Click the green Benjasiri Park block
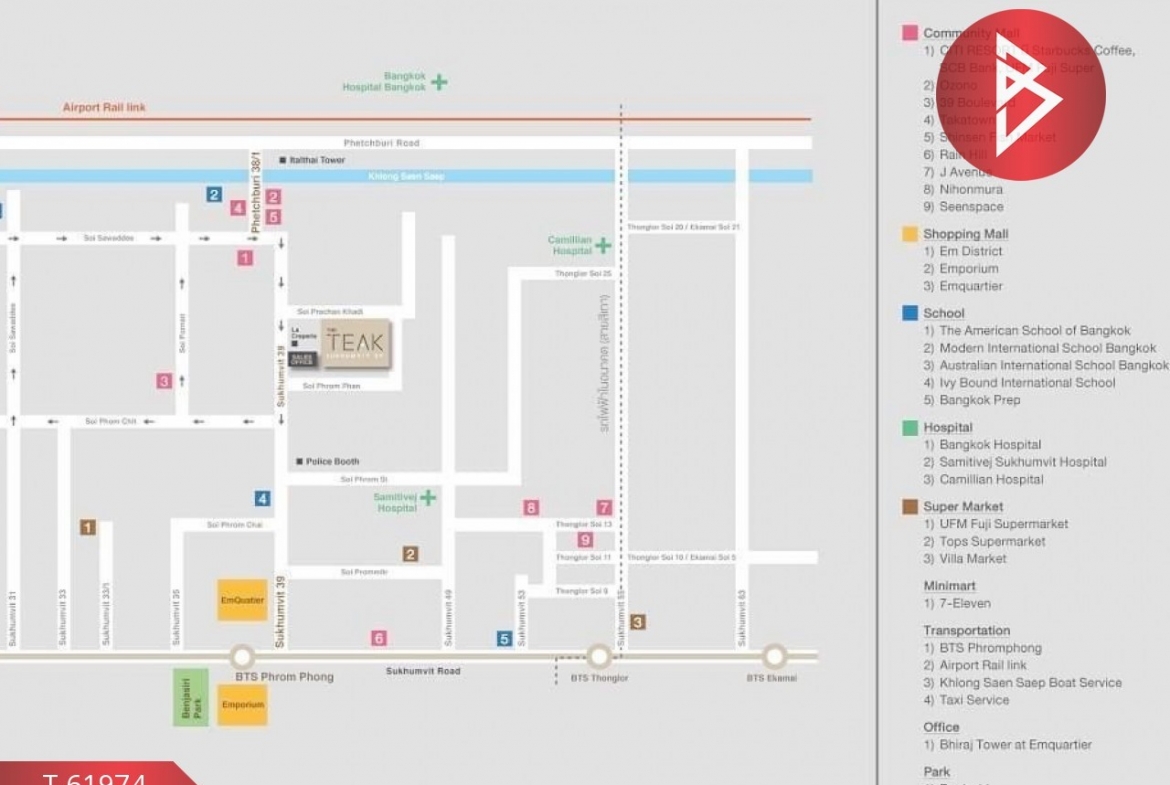 (191, 697)
